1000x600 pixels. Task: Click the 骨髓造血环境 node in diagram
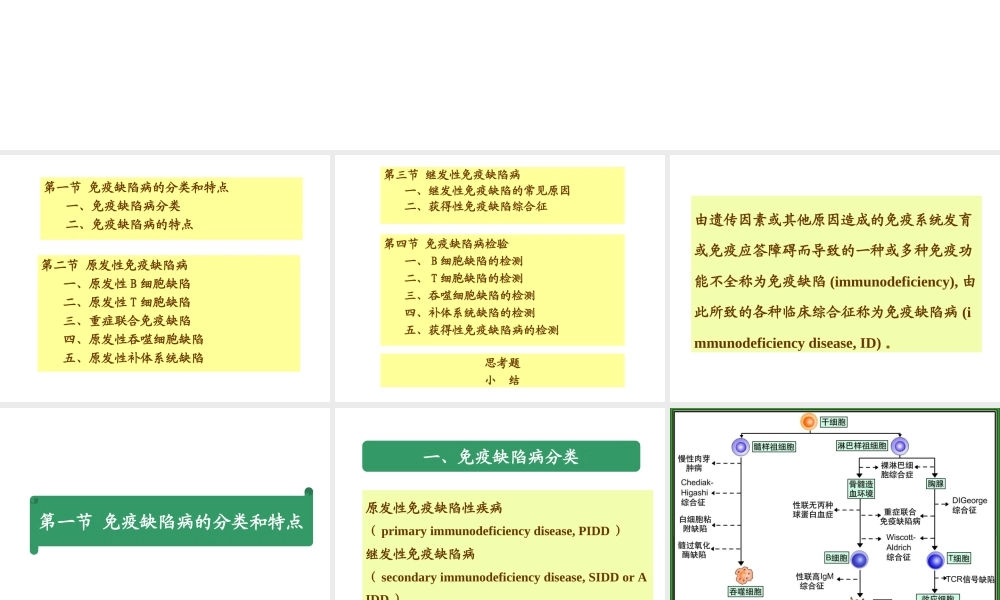coord(859,488)
